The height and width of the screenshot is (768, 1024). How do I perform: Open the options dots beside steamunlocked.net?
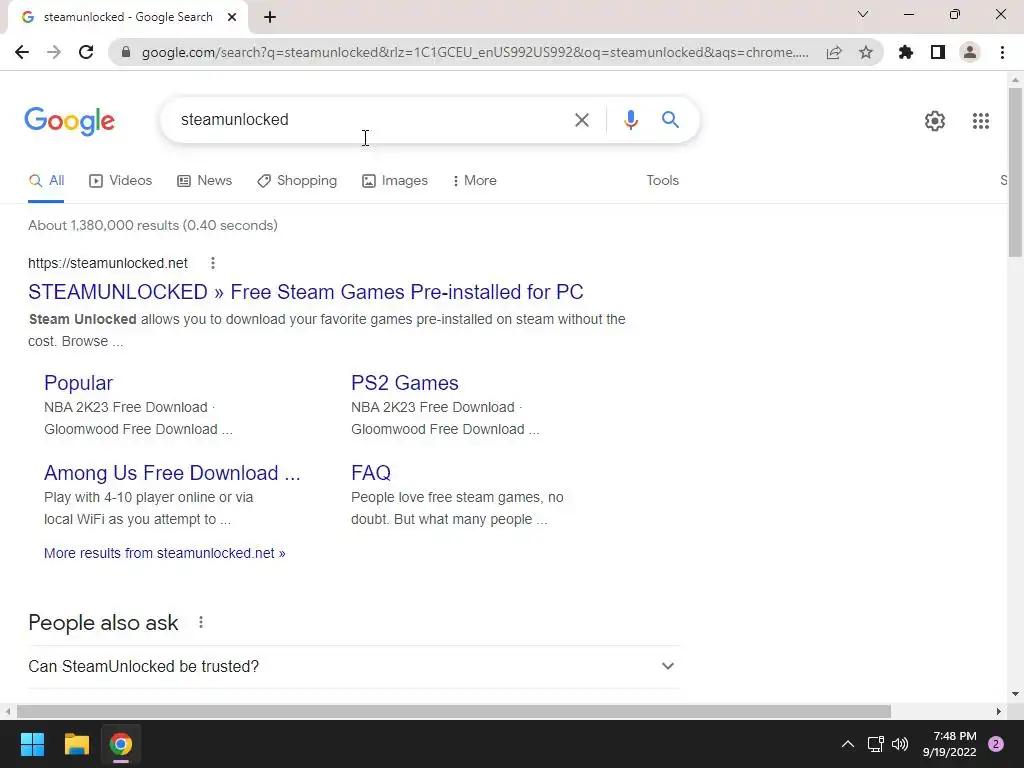213,263
